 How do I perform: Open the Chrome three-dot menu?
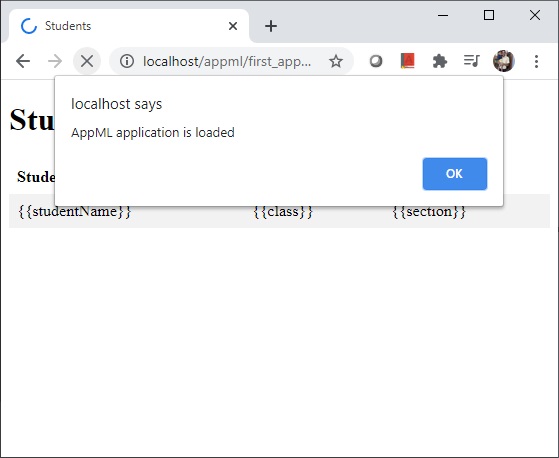pos(536,61)
